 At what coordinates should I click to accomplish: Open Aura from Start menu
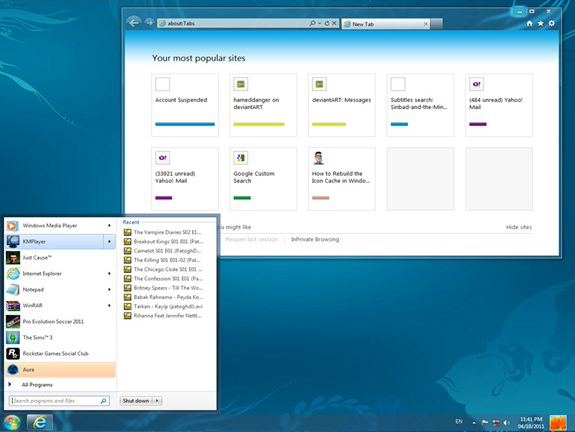[61, 370]
